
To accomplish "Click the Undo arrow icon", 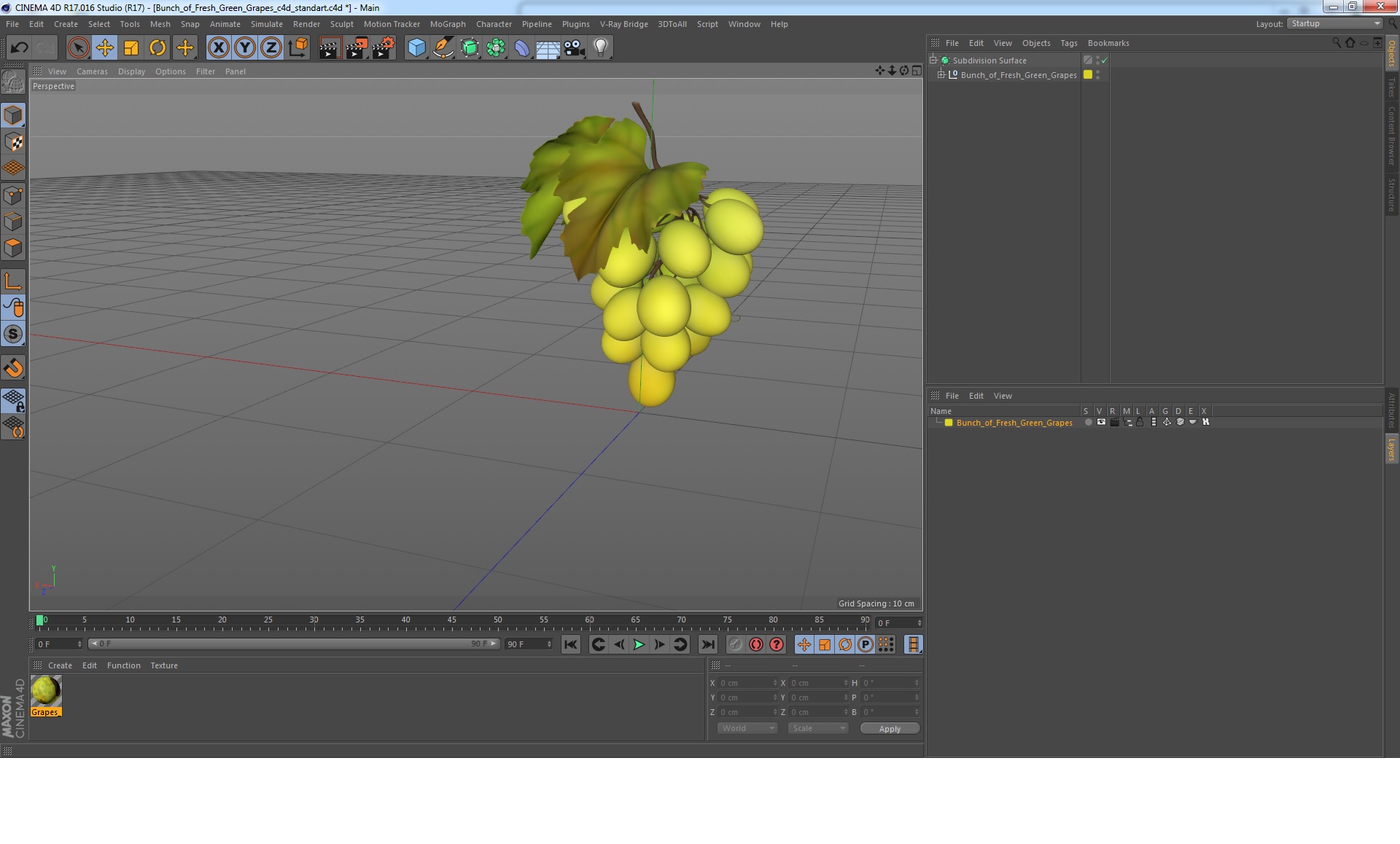I will coord(19,48).
